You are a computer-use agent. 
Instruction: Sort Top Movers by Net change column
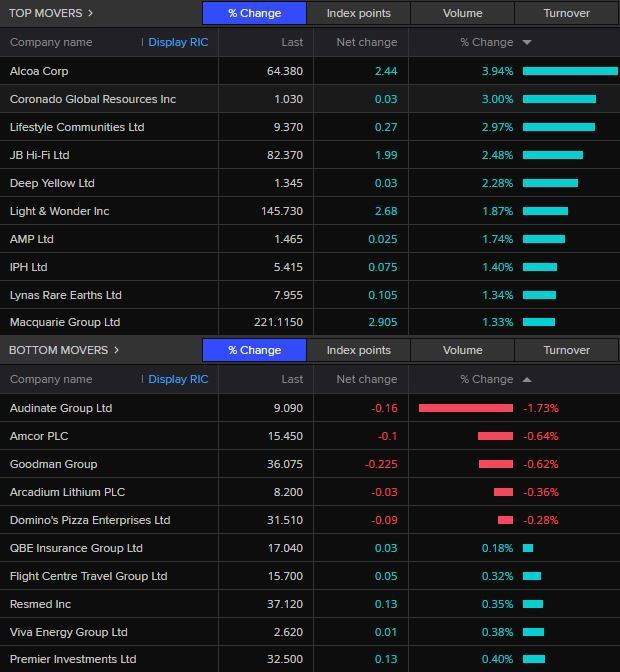point(366,42)
